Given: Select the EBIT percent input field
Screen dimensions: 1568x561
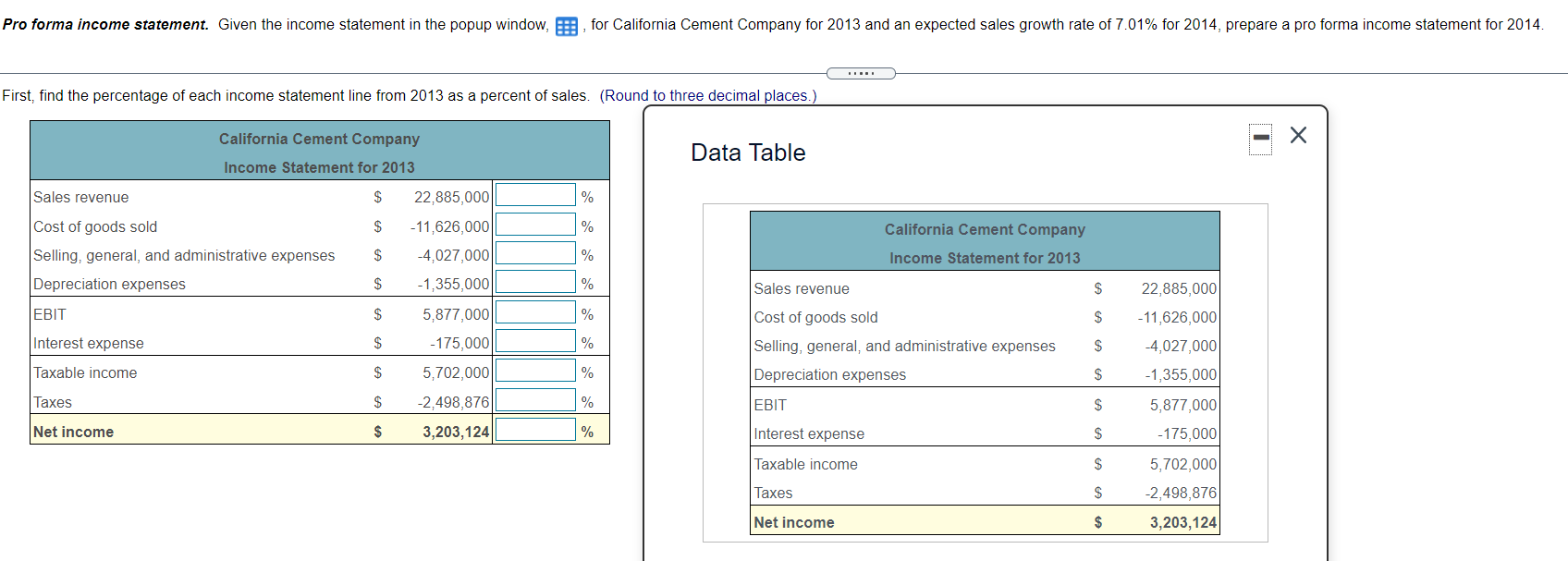Looking at the screenshot, I should click(x=535, y=312).
